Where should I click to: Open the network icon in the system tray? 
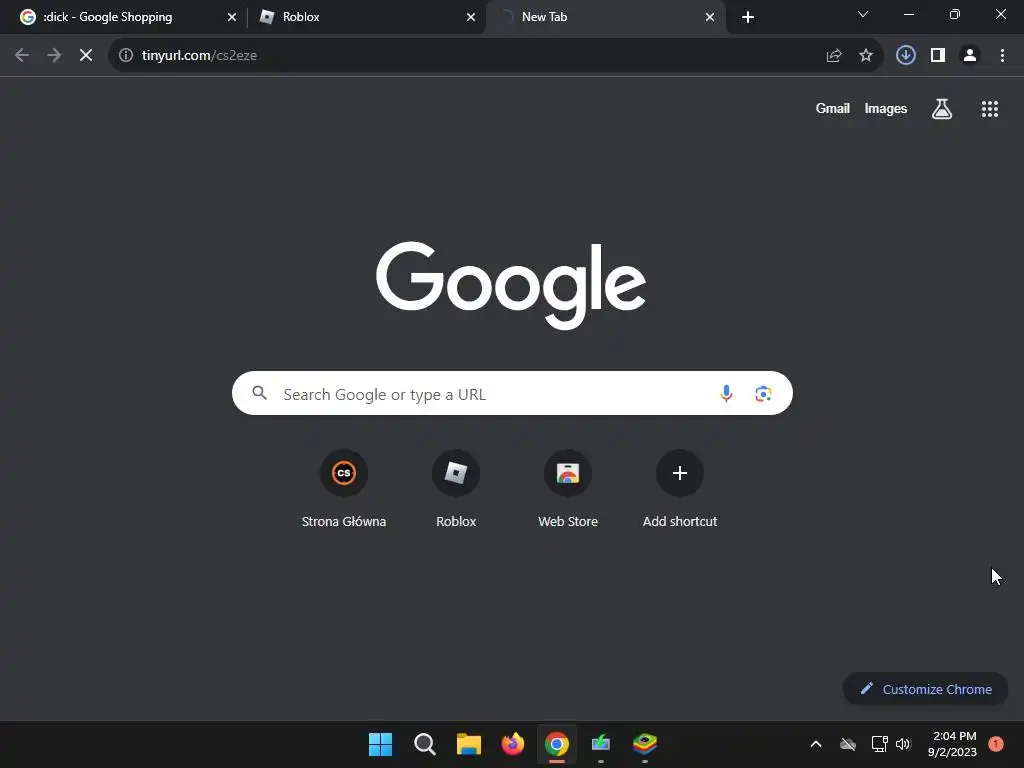coord(879,744)
